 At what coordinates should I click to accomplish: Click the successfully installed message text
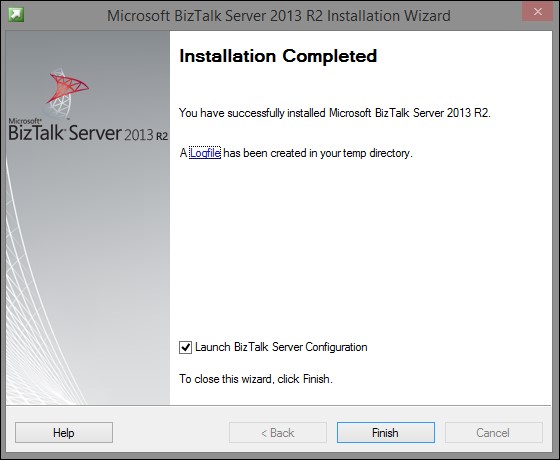coord(335,113)
